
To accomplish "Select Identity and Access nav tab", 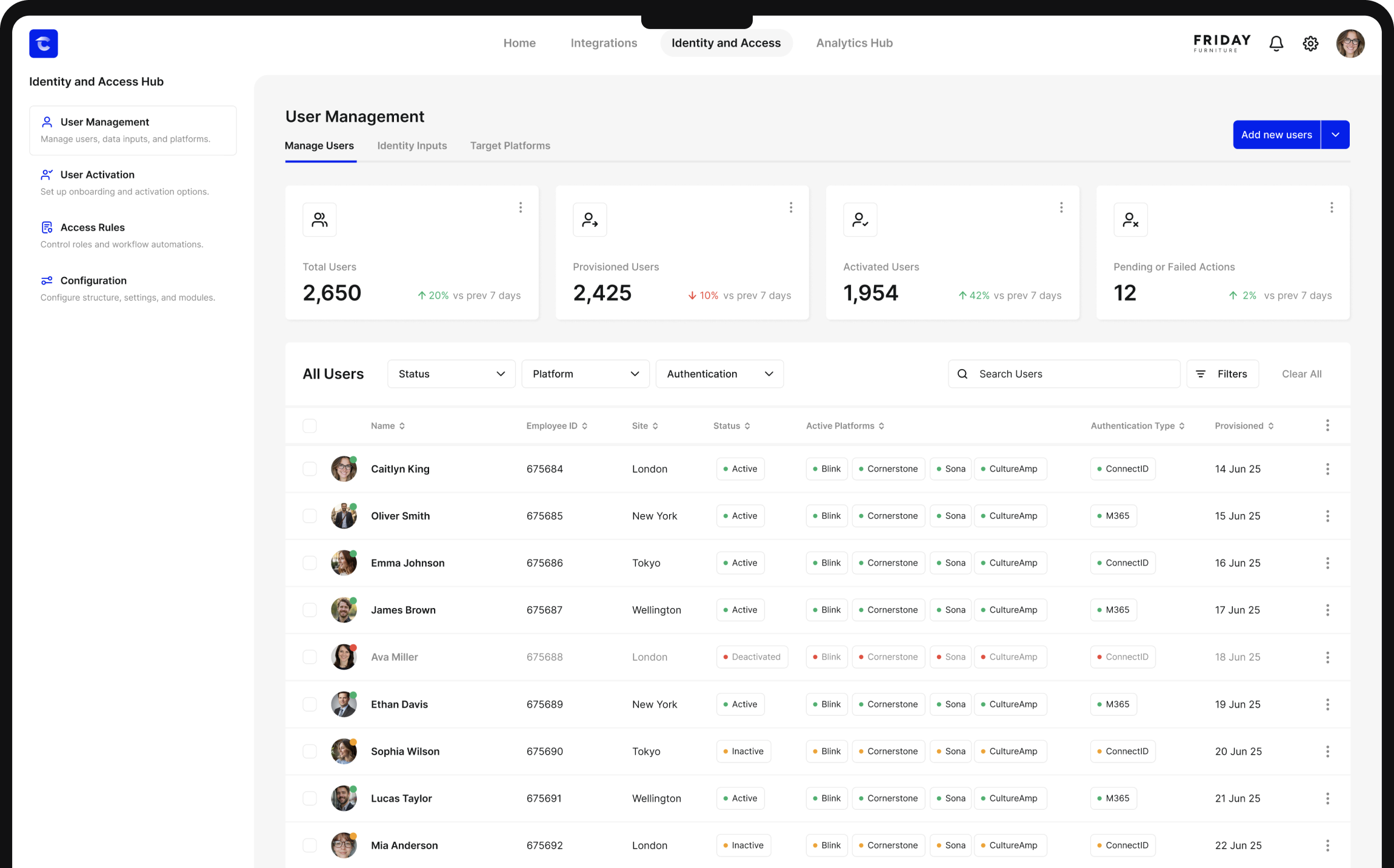I will [726, 43].
